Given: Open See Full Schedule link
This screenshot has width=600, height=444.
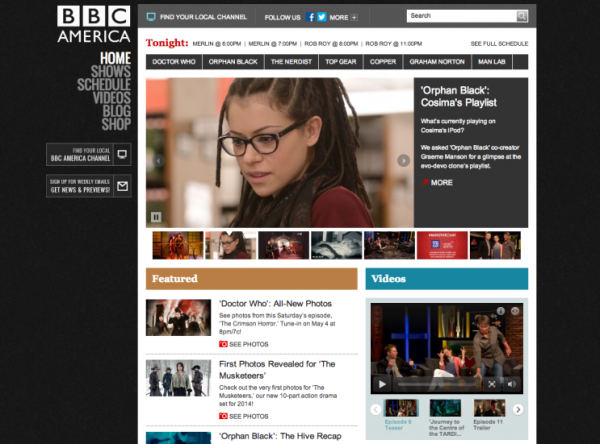Looking at the screenshot, I should pos(499,44).
